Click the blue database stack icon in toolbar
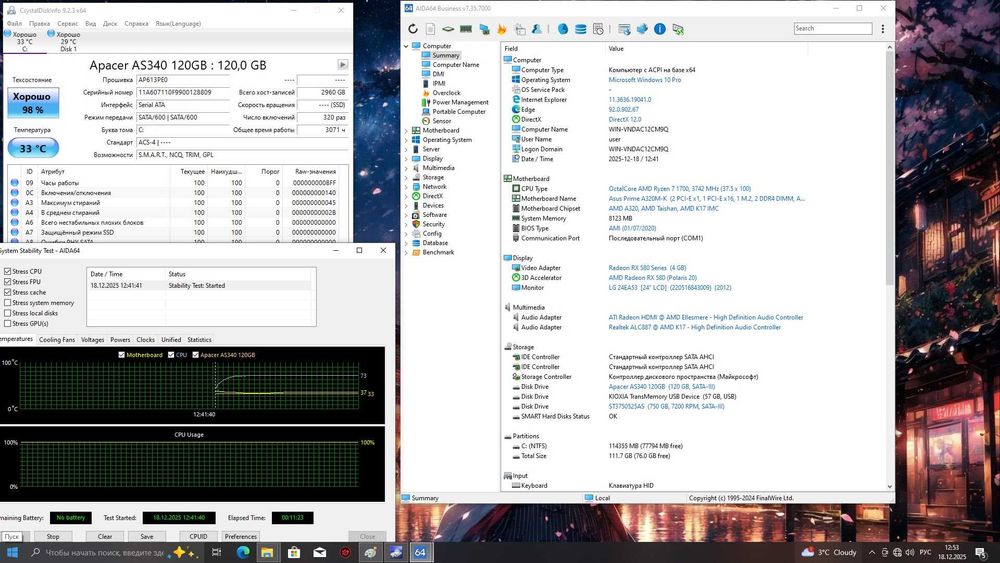This screenshot has width=1000, height=563. click(580, 29)
